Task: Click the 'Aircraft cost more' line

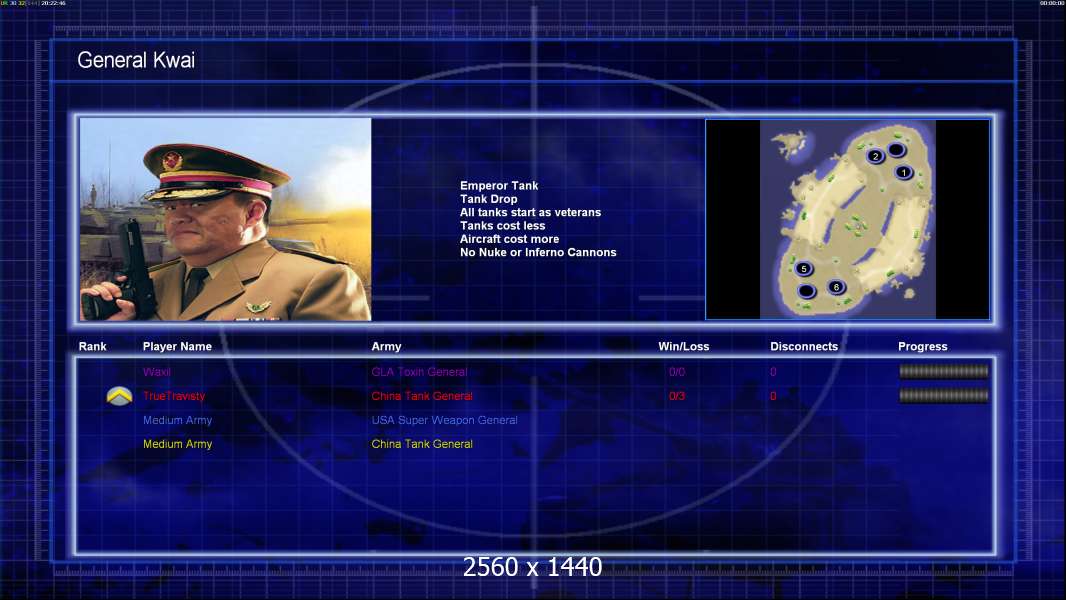Action: pos(509,239)
